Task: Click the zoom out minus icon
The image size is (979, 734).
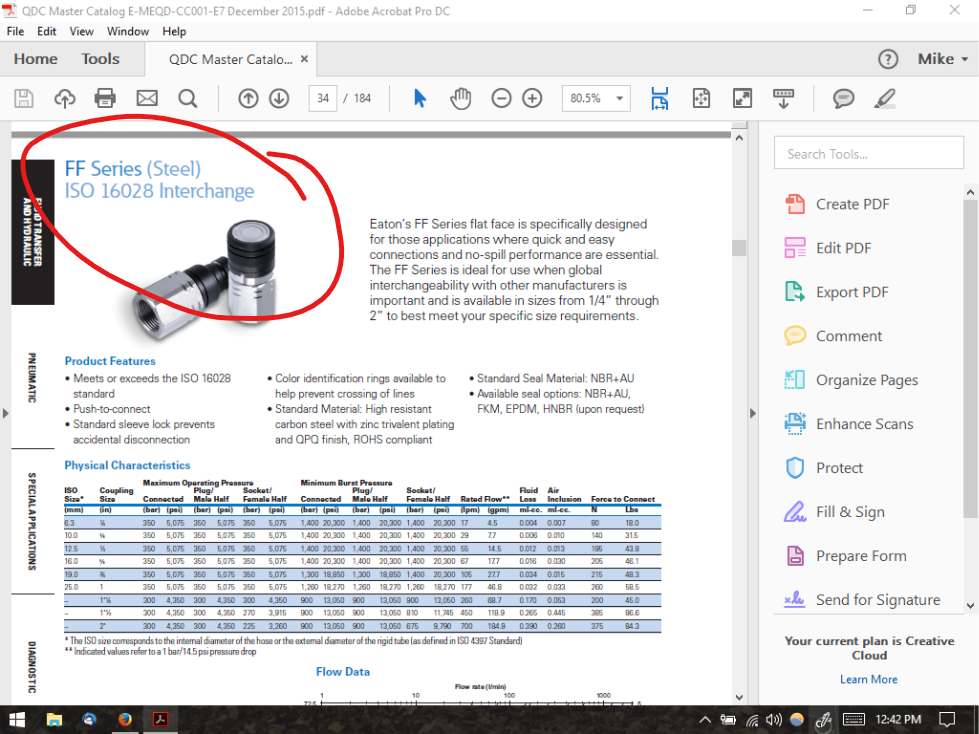Action: [x=502, y=98]
